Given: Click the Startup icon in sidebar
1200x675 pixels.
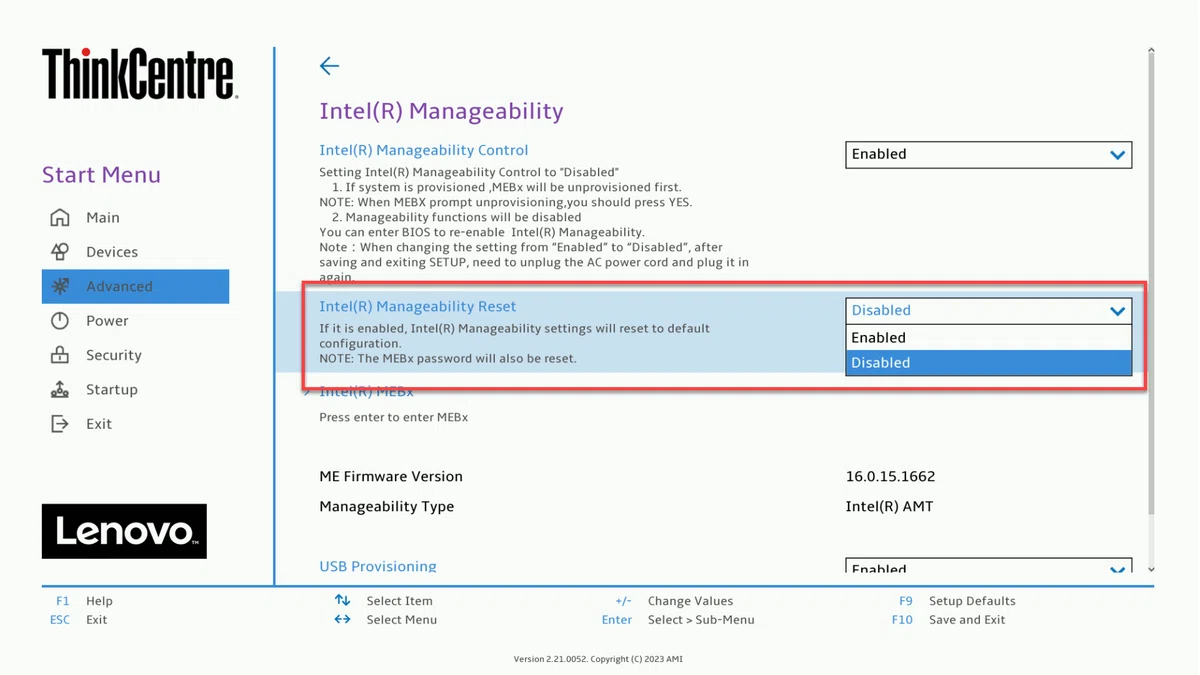Looking at the screenshot, I should pyautogui.click(x=60, y=390).
